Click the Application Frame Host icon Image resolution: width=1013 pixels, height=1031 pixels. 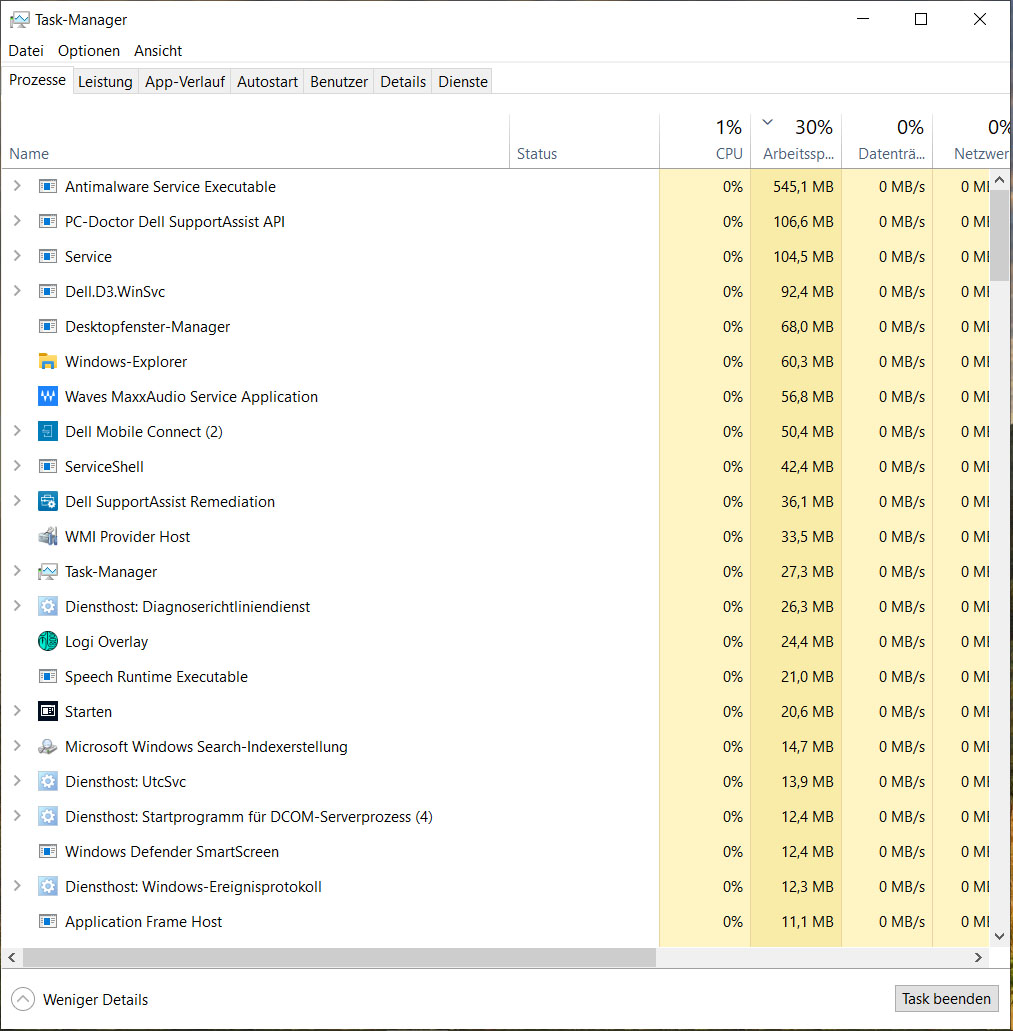pos(47,921)
